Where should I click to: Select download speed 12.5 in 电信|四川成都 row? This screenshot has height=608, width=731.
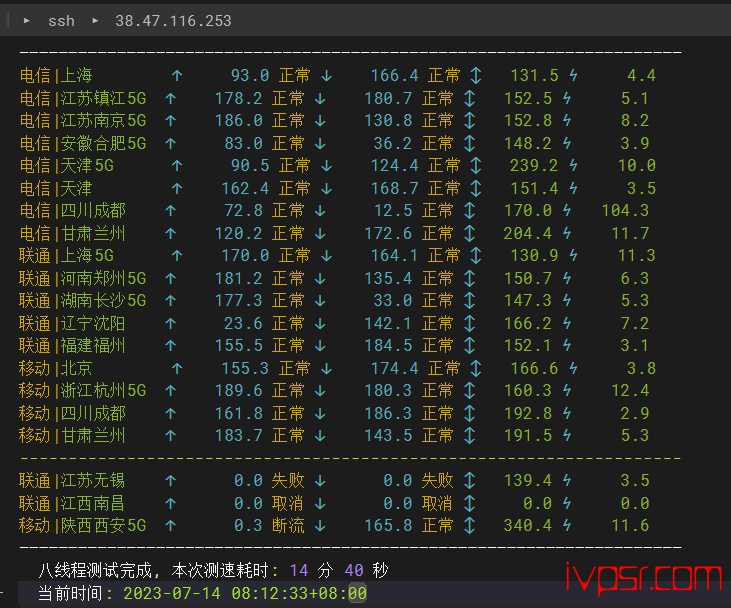(x=393, y=211)
